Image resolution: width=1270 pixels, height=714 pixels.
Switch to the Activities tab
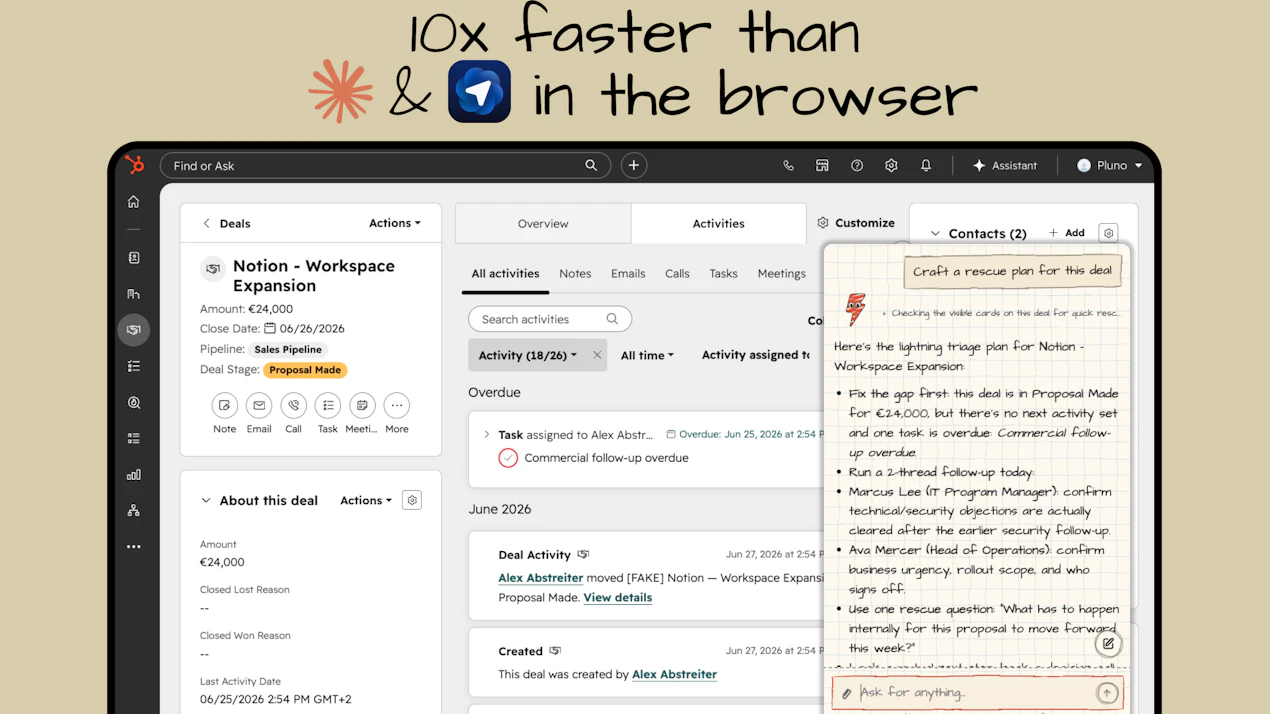(x=718, y=224)
